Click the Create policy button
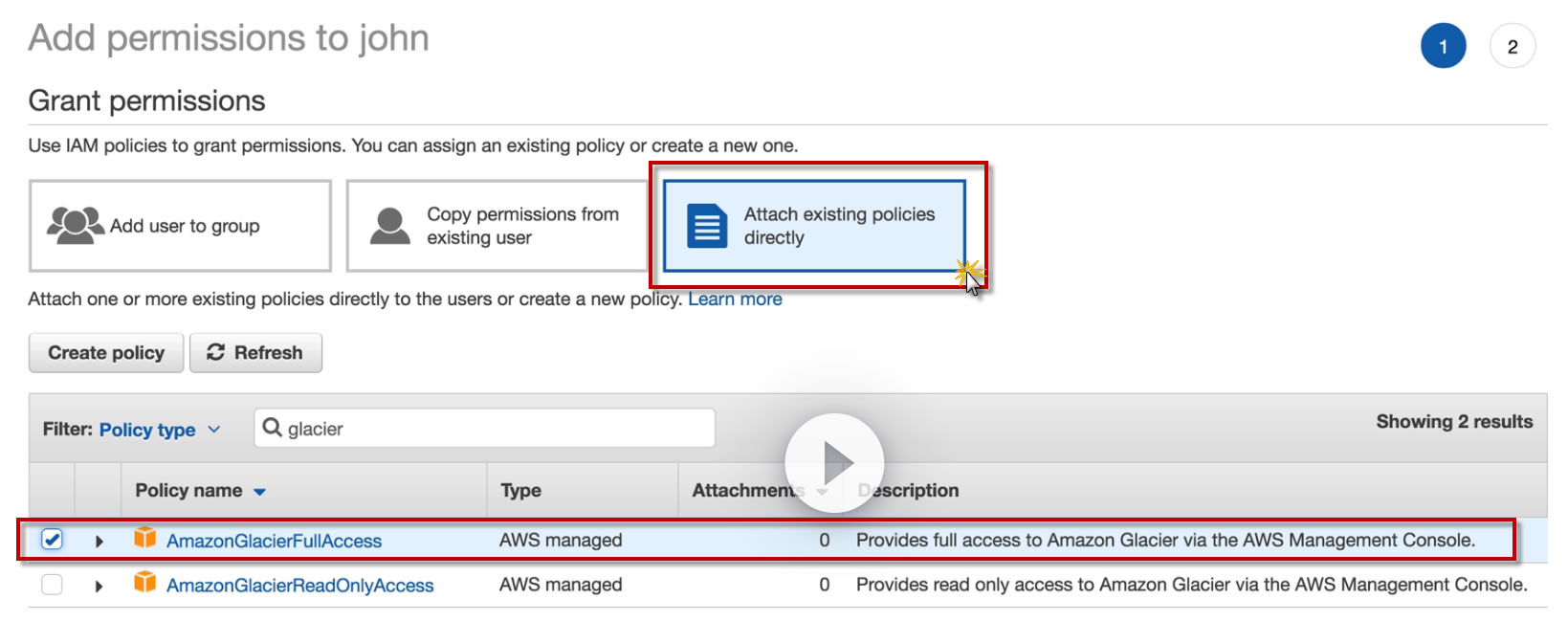 (x=106, y=352)
